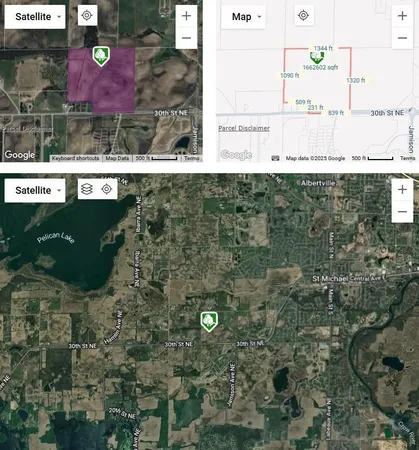Image resolution: width=419 pixels, height=450 pixels.
Task: Open Parcel Disclaimer link in top-right map
Action: click(244, 128)
